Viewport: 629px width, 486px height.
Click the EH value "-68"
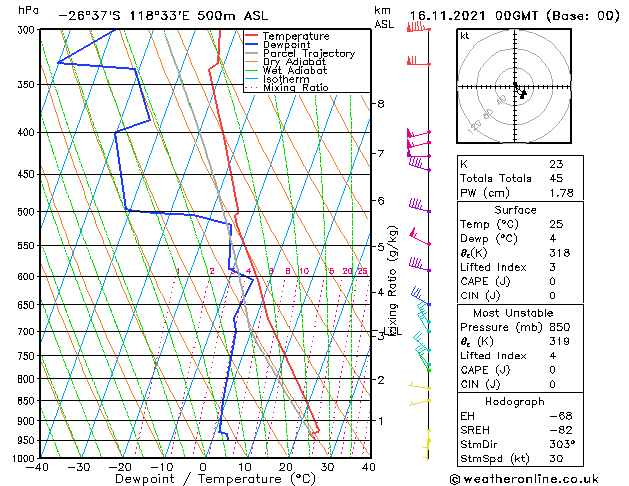(x=561, y=416)
